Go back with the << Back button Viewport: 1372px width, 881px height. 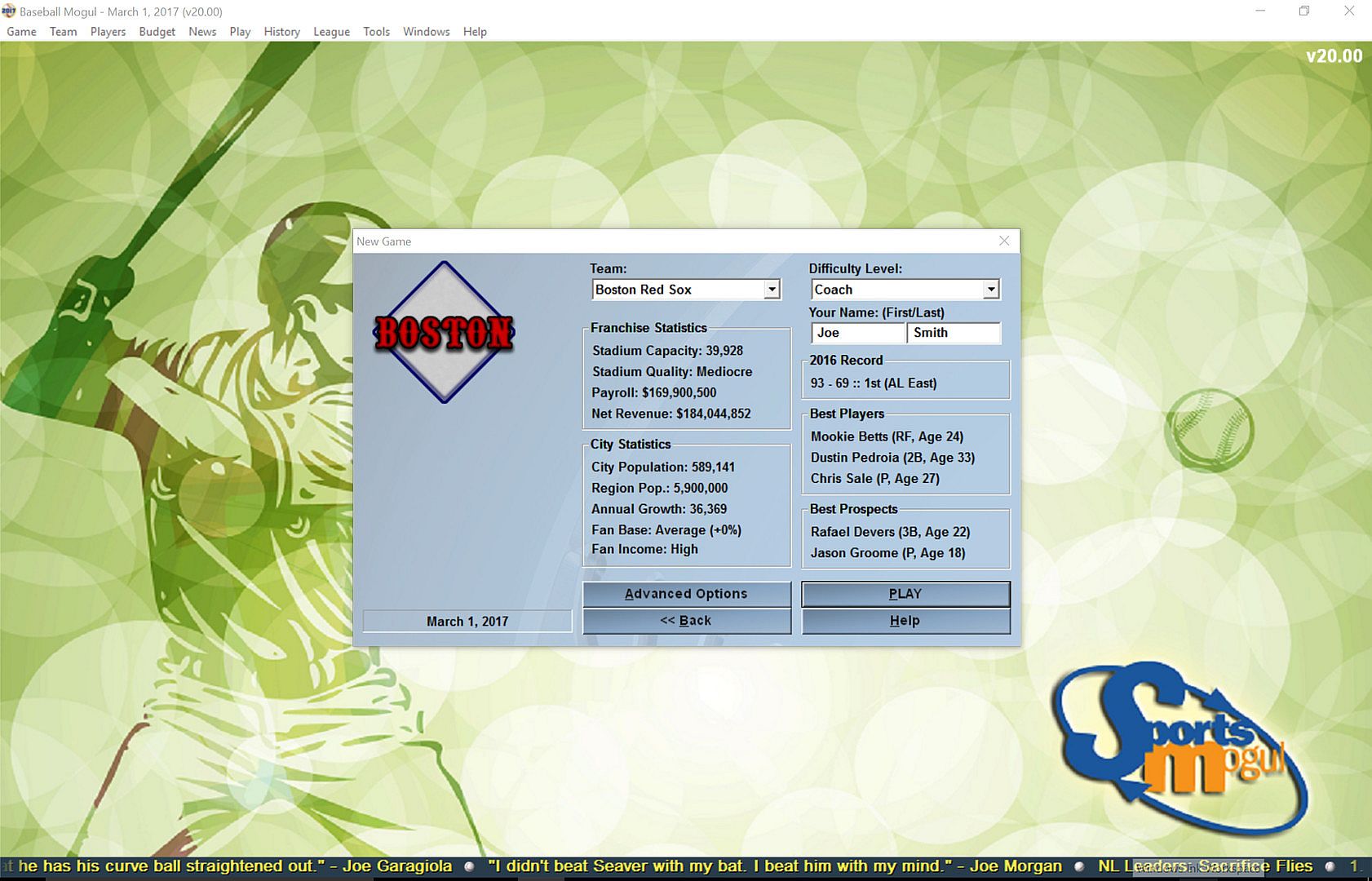click(x=686, y=621)
